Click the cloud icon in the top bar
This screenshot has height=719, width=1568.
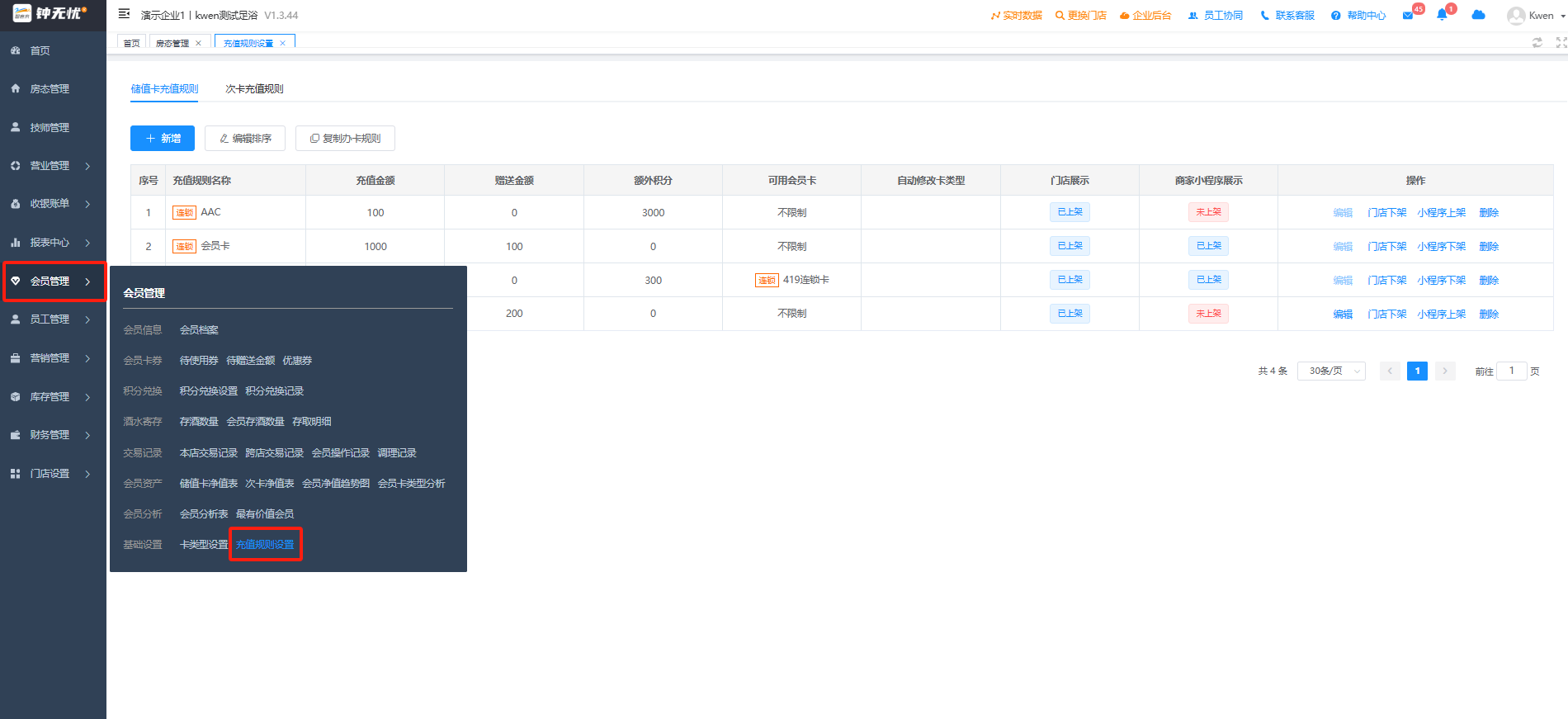1478,15
